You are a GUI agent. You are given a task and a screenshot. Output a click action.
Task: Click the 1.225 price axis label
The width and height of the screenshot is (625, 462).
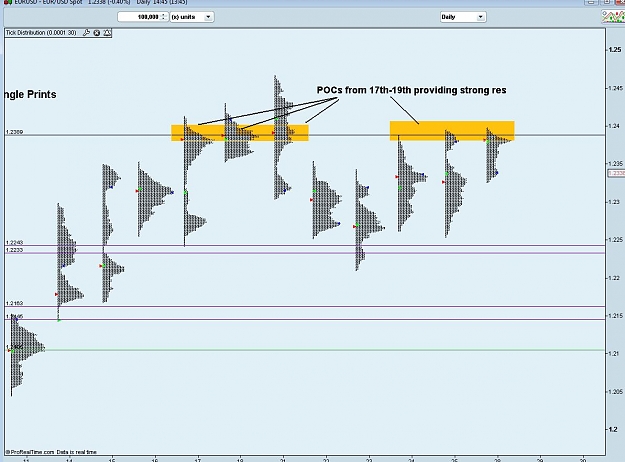coord(616,240)
